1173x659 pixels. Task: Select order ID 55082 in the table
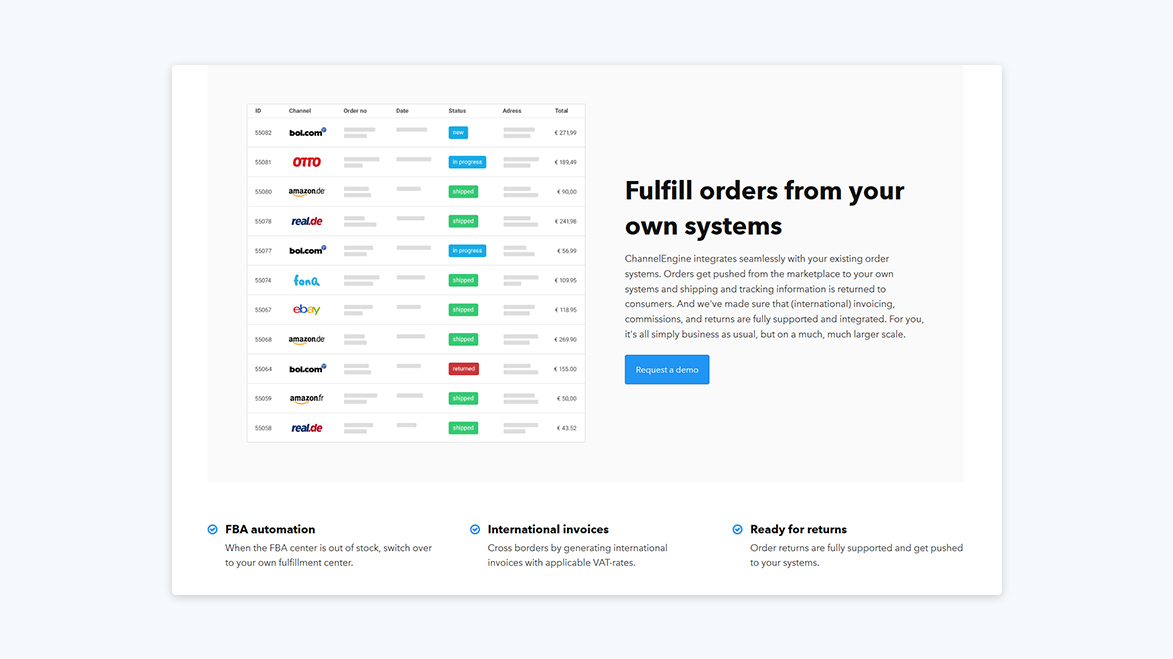point(262,132)
